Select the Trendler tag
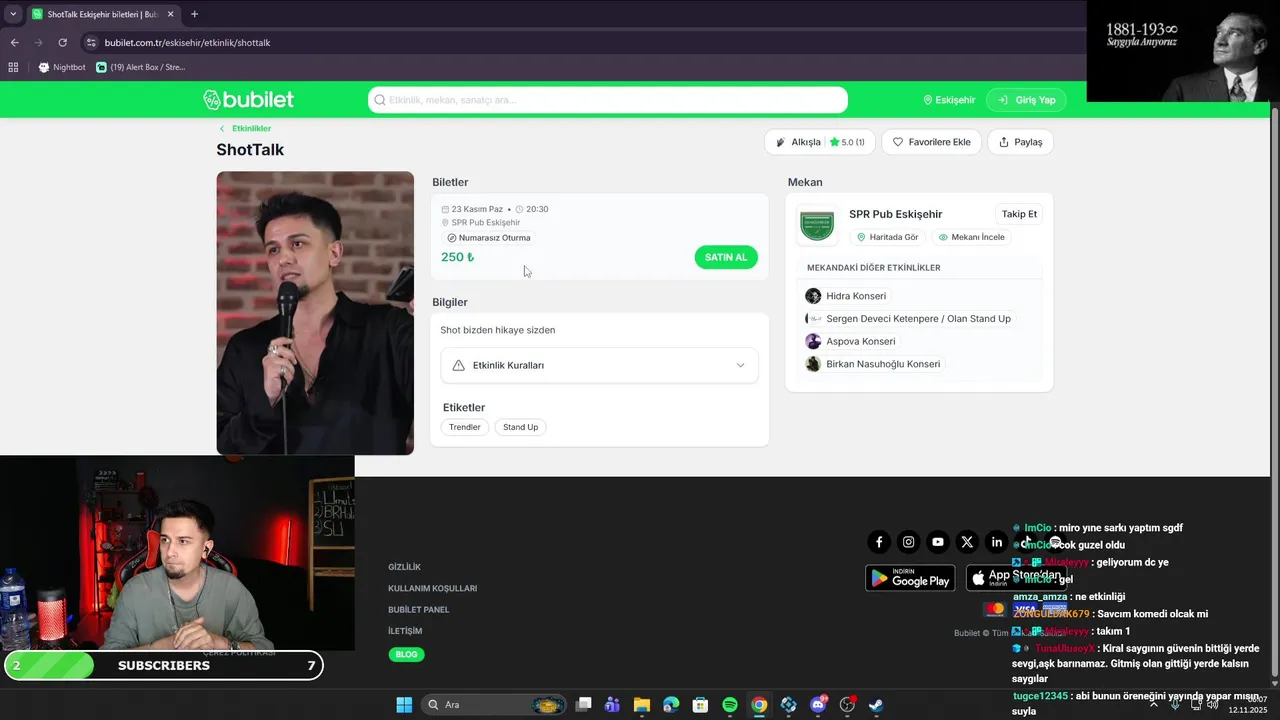 tap(465, 427)
